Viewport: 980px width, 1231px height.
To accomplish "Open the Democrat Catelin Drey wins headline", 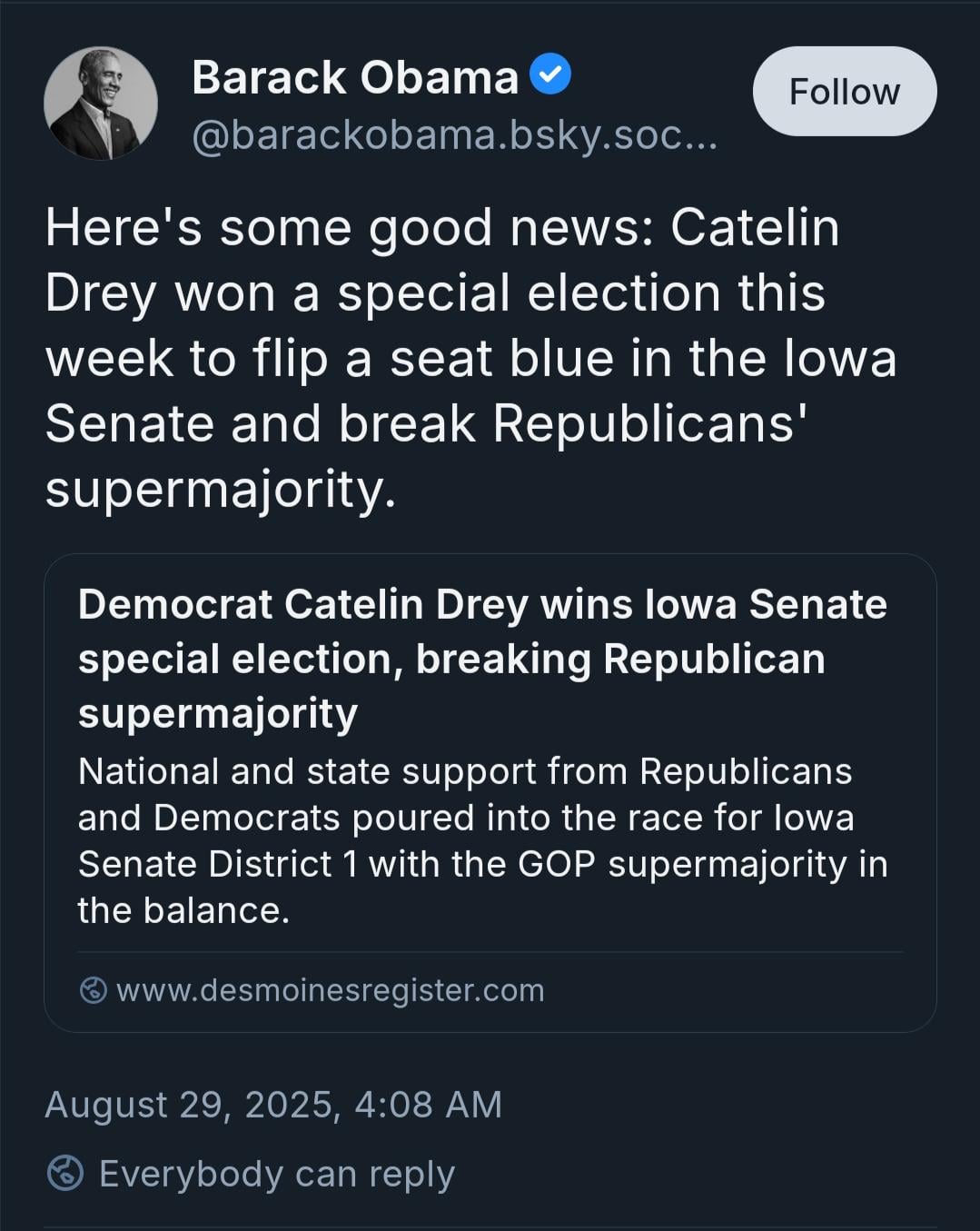I will click(482, 659).
